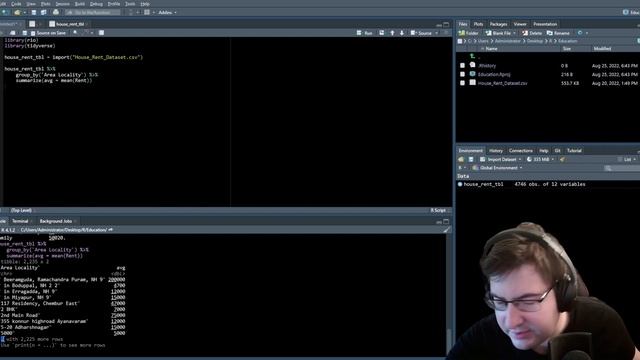Open the View menu
This screenshot has height=360, width=640.
click(31, 4)
